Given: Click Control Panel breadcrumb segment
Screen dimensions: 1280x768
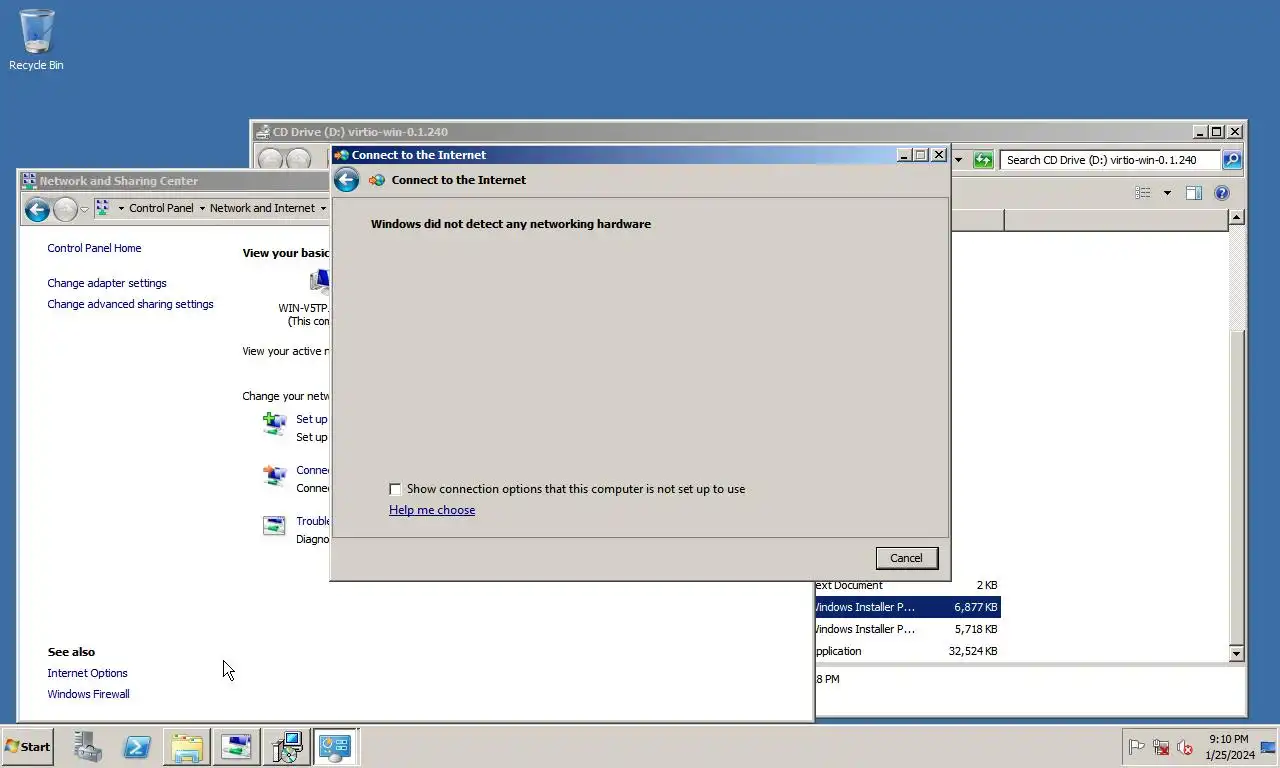Looking at the screenshot, I should tap(161, 208).
